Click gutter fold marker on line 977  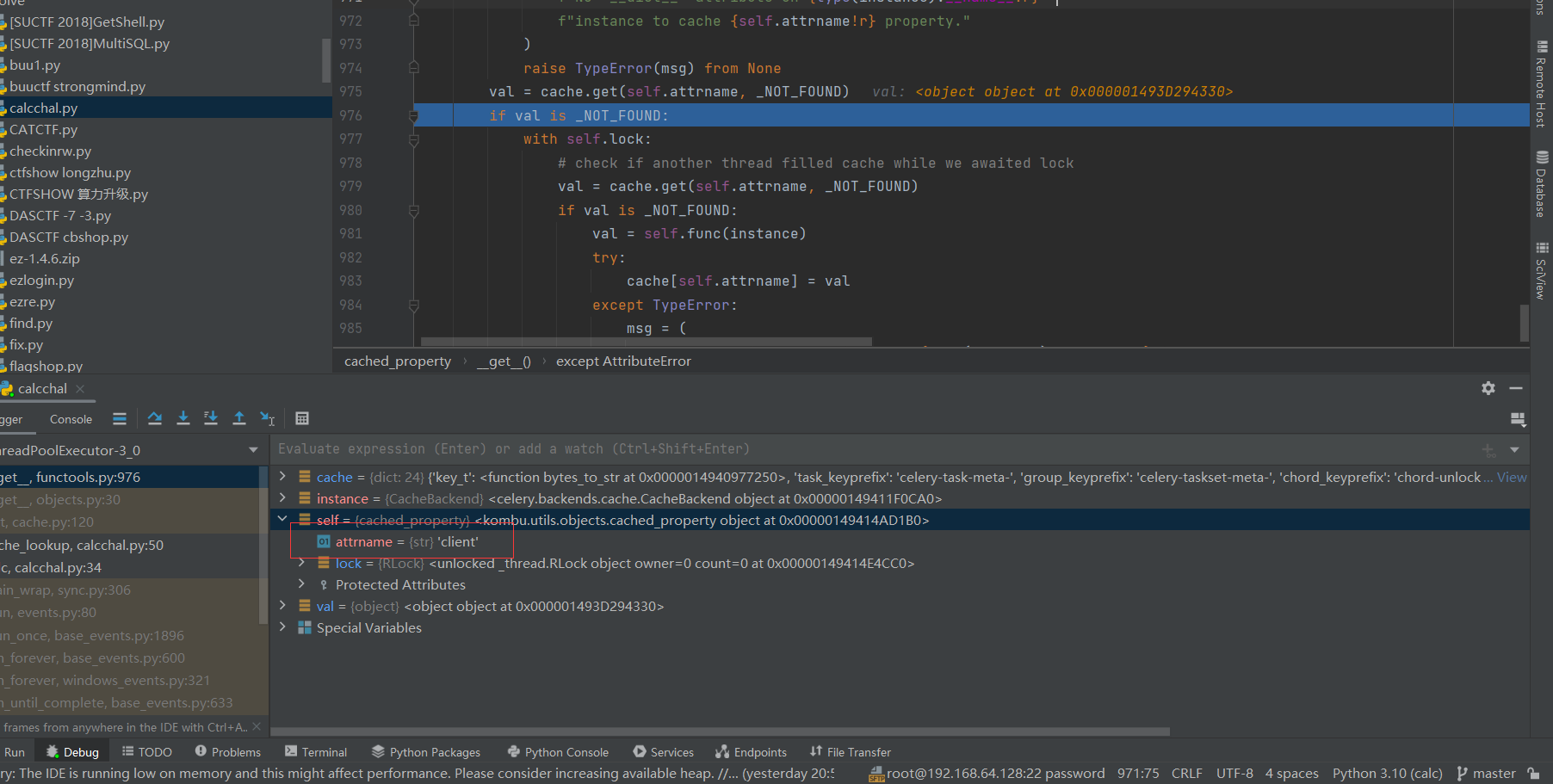414,139
